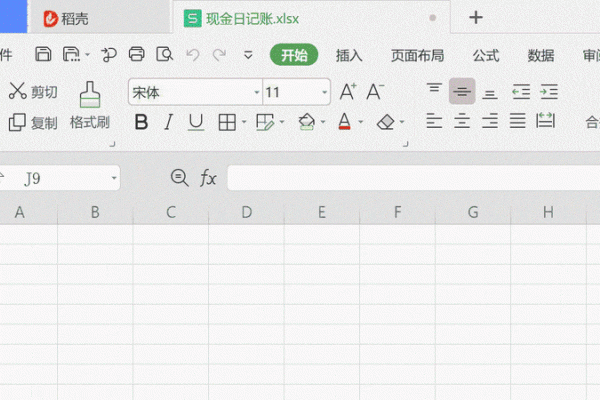Open the output as PDF icon
The image size is (600, 400).
pyautogui.click(x=109, y=55)
